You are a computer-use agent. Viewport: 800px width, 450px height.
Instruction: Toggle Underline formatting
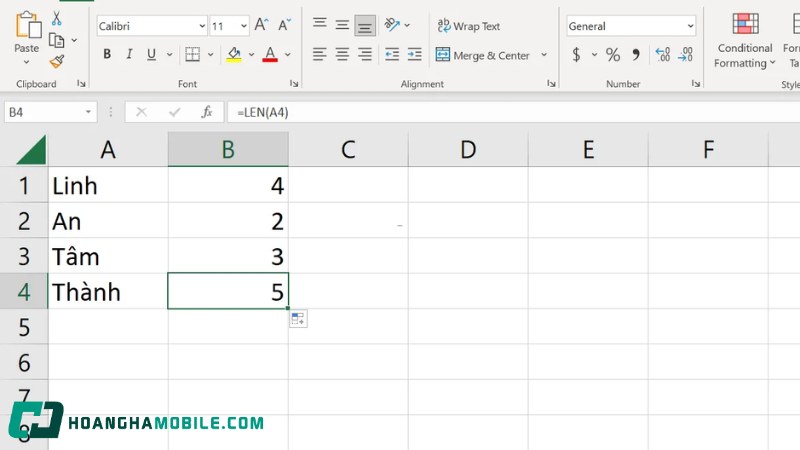(x=152, y=54)
